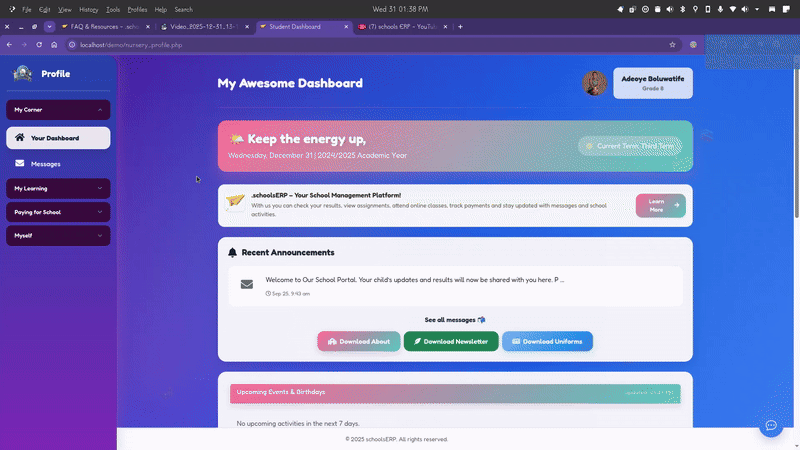Screen dimensions: 800x450
Task: Go to browser home using the home icon
Action: pyautogui.click(x=55, y=45)
